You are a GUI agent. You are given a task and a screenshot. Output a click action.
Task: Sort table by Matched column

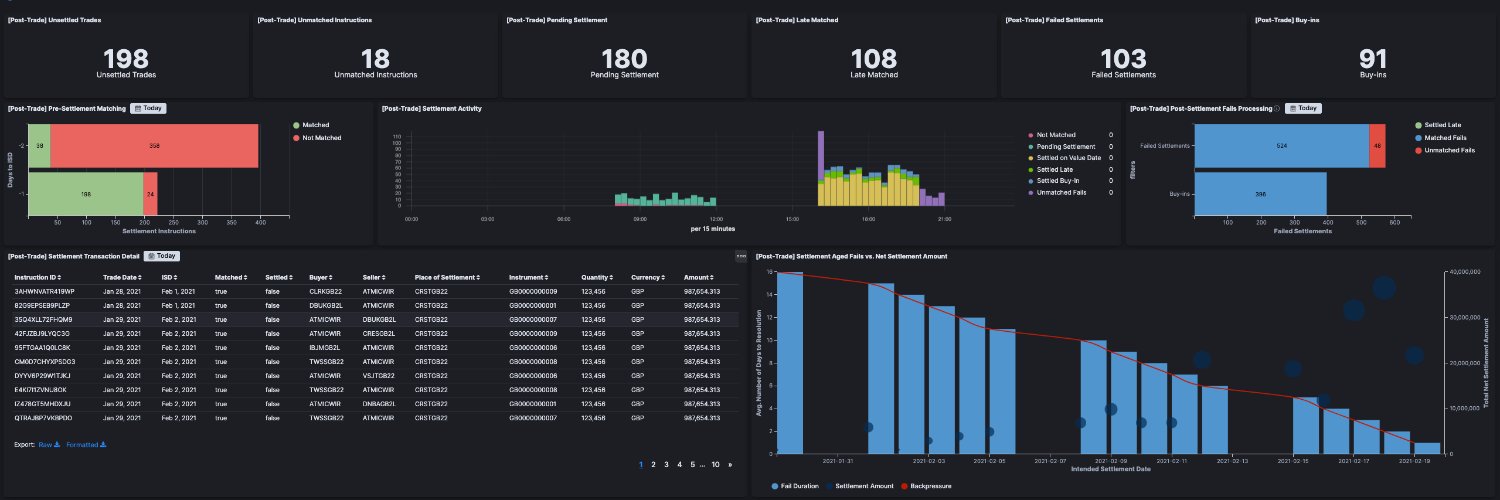tap(232, 277)
